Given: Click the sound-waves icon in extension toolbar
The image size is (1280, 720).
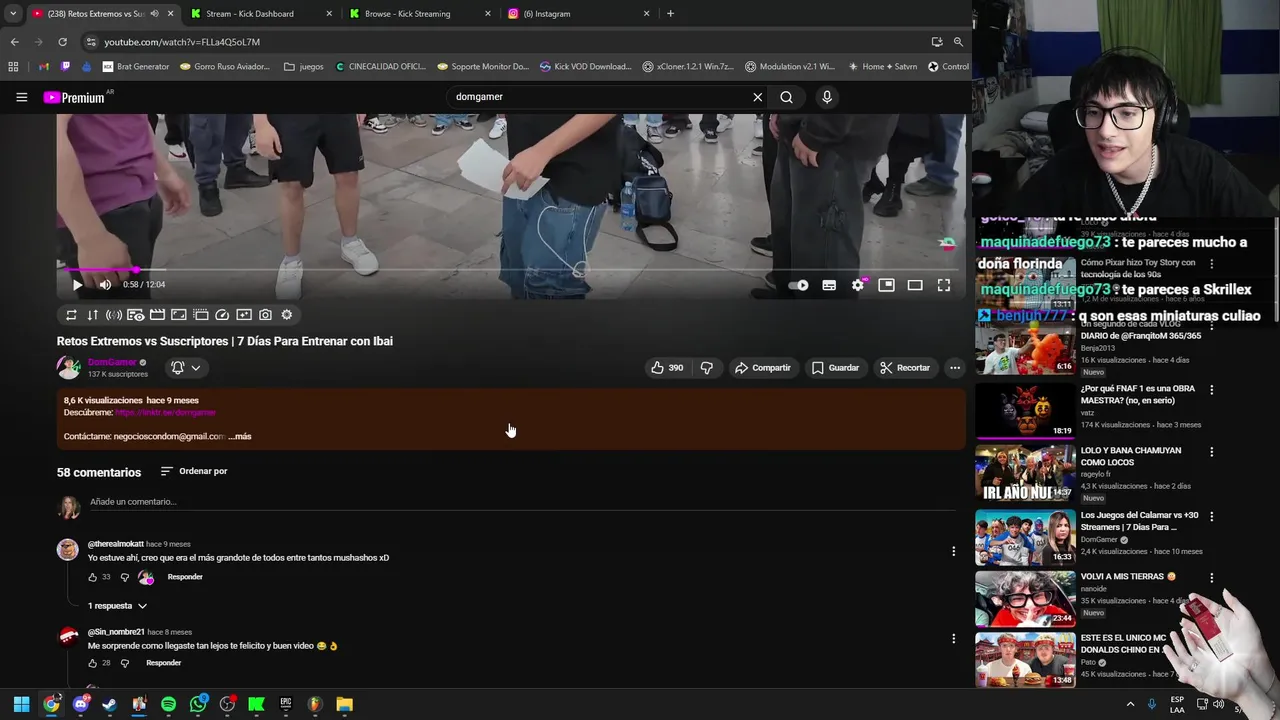Looking at the screenshot, I should (x=114, y=315).
